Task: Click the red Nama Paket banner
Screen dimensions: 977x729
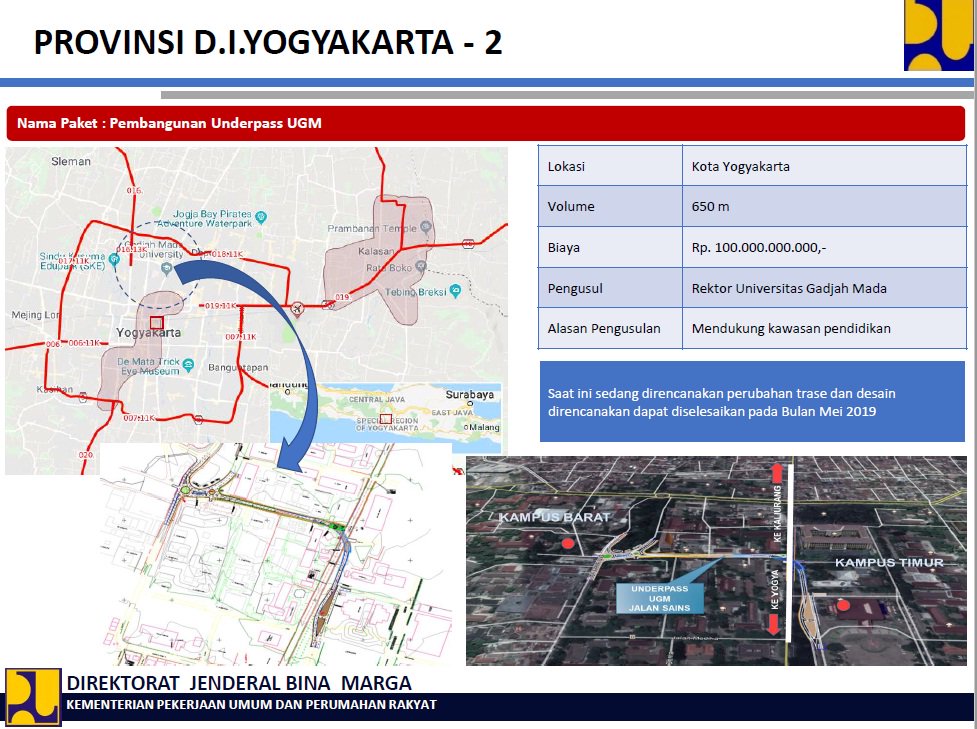Action: pos(485,123)
